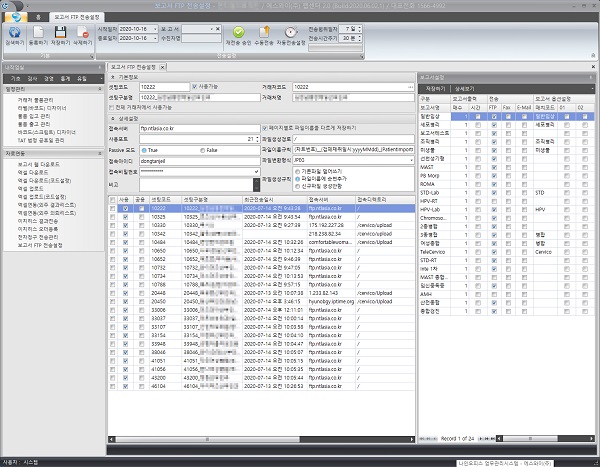Toggle the 전체 거래처에서 사용가능 checkbox
The image size is (600, 467).
(111, 108)
